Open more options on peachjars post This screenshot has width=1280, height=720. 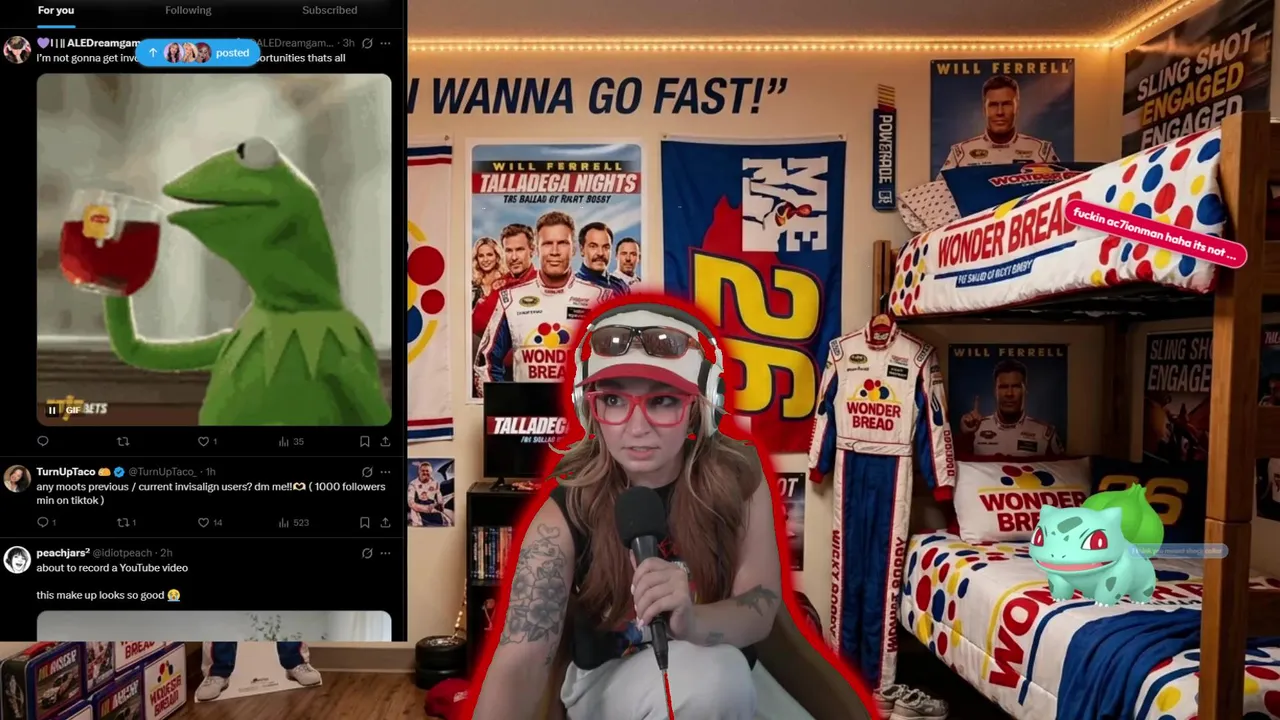385,553
